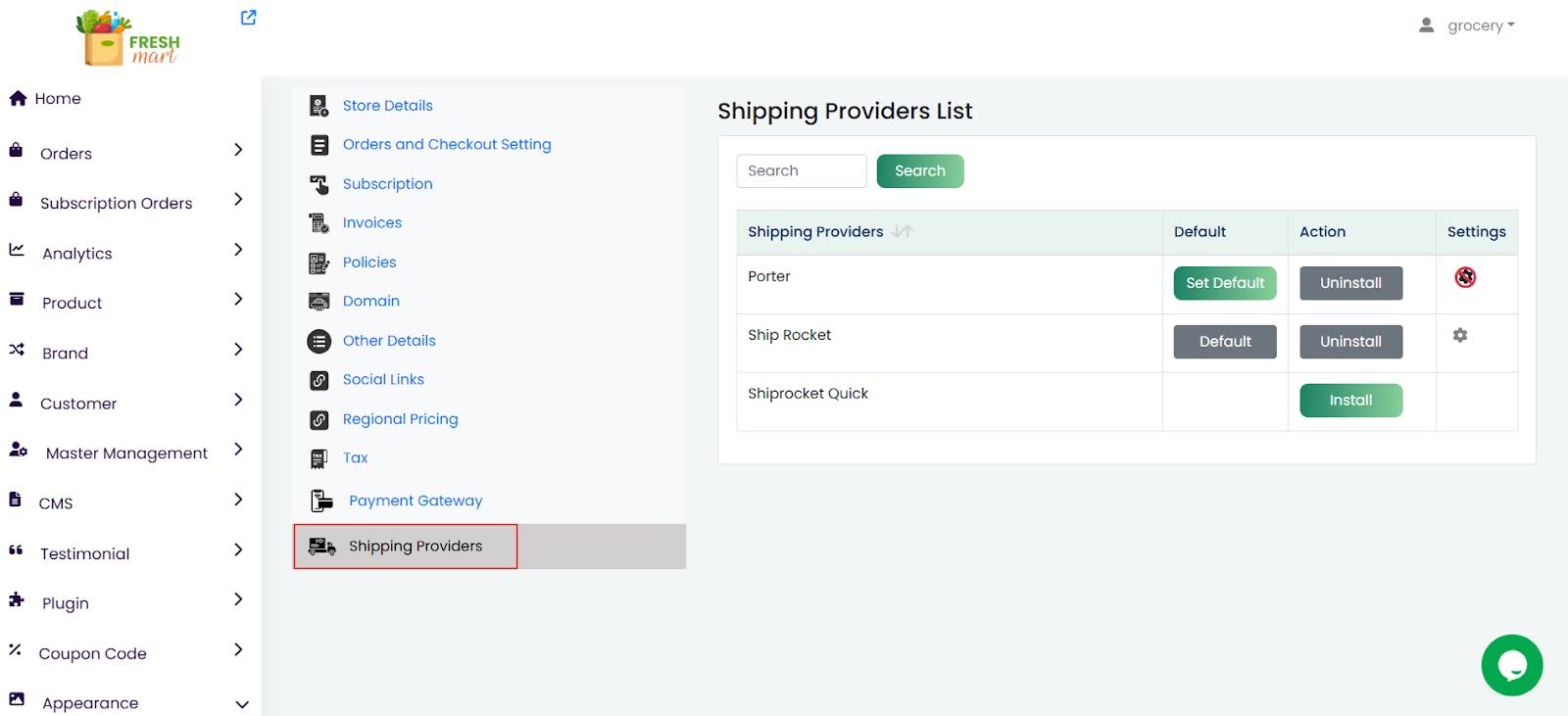Click the Fresh Mart logo
This screenshot has height=716, width=1568.
pyautogui.click(x=129, y=38)
